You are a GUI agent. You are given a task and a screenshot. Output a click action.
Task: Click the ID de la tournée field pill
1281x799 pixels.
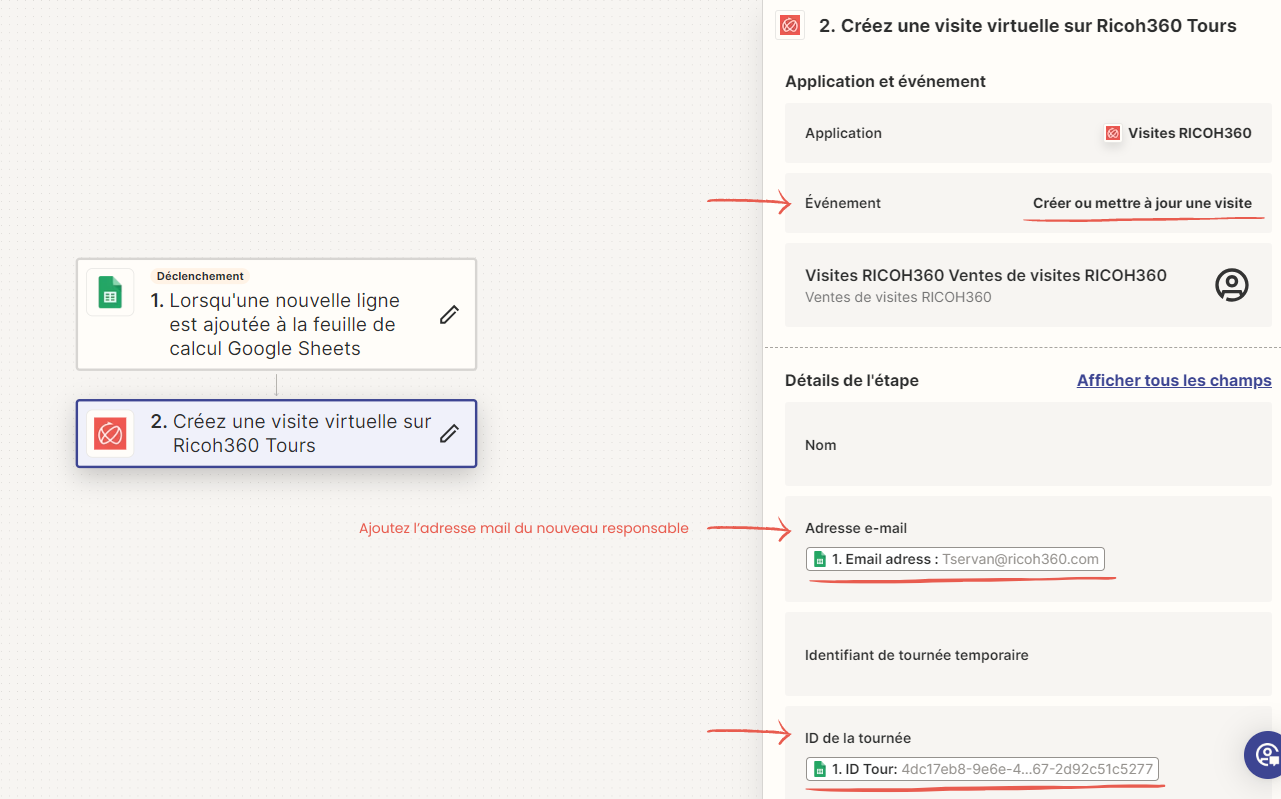(982, 769)
